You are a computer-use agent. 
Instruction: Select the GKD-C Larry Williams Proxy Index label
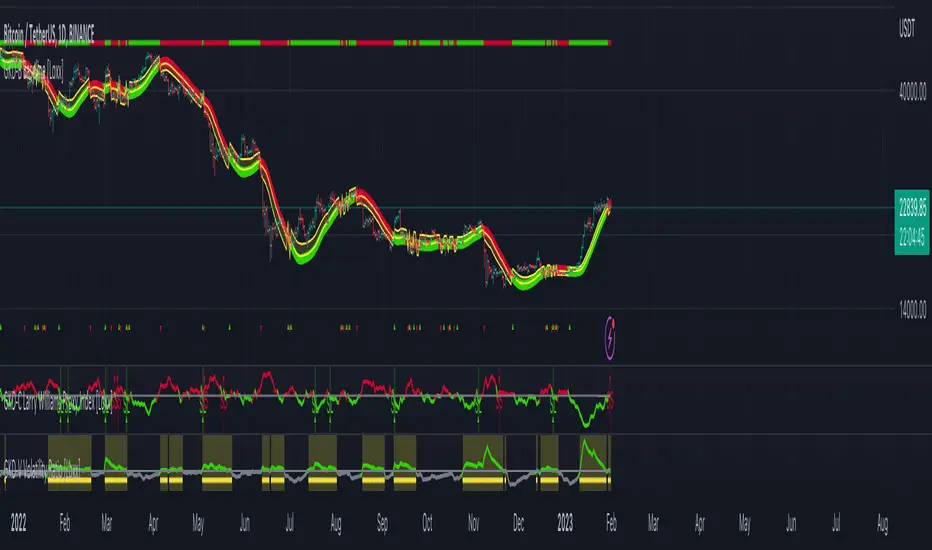pos(57,403)
